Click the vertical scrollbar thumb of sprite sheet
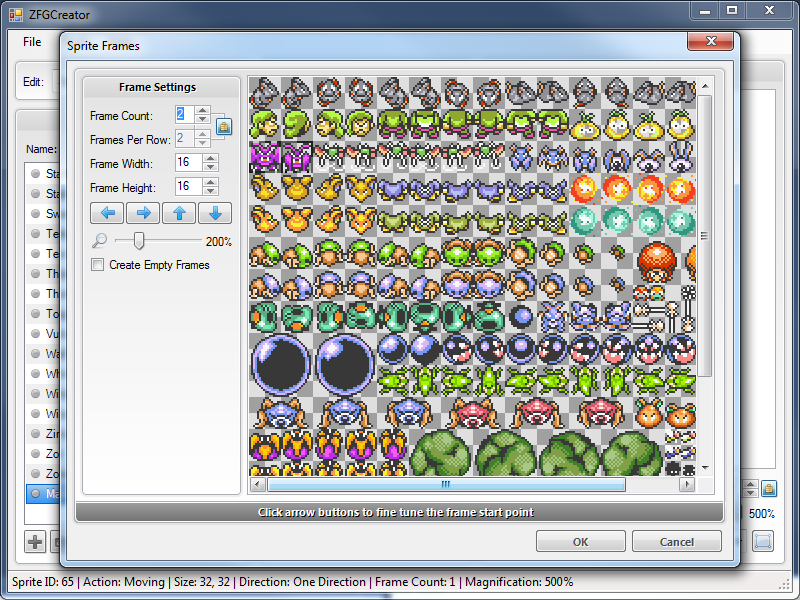800x600 pixels. [705, 236]
